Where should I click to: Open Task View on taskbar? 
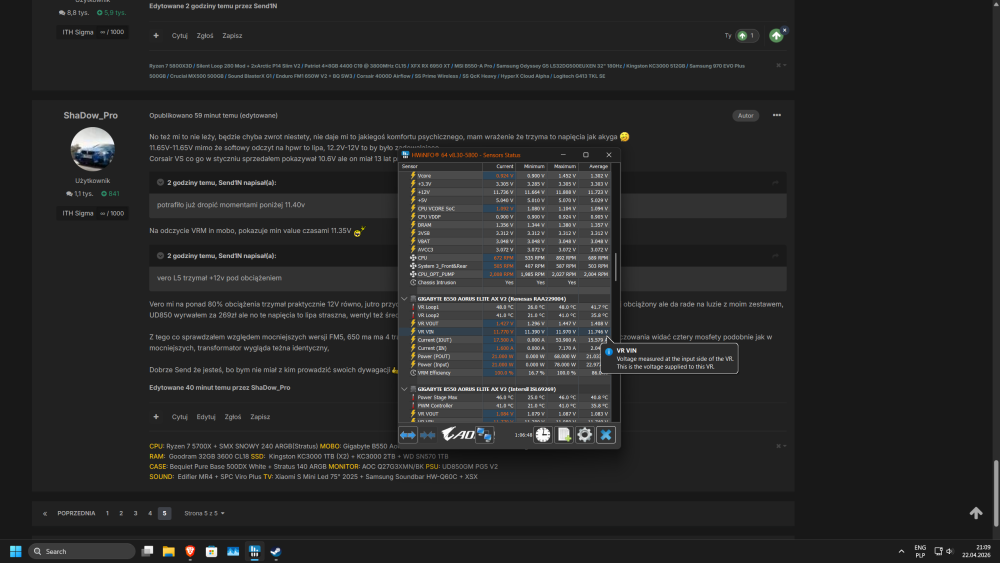coord(147,552)
